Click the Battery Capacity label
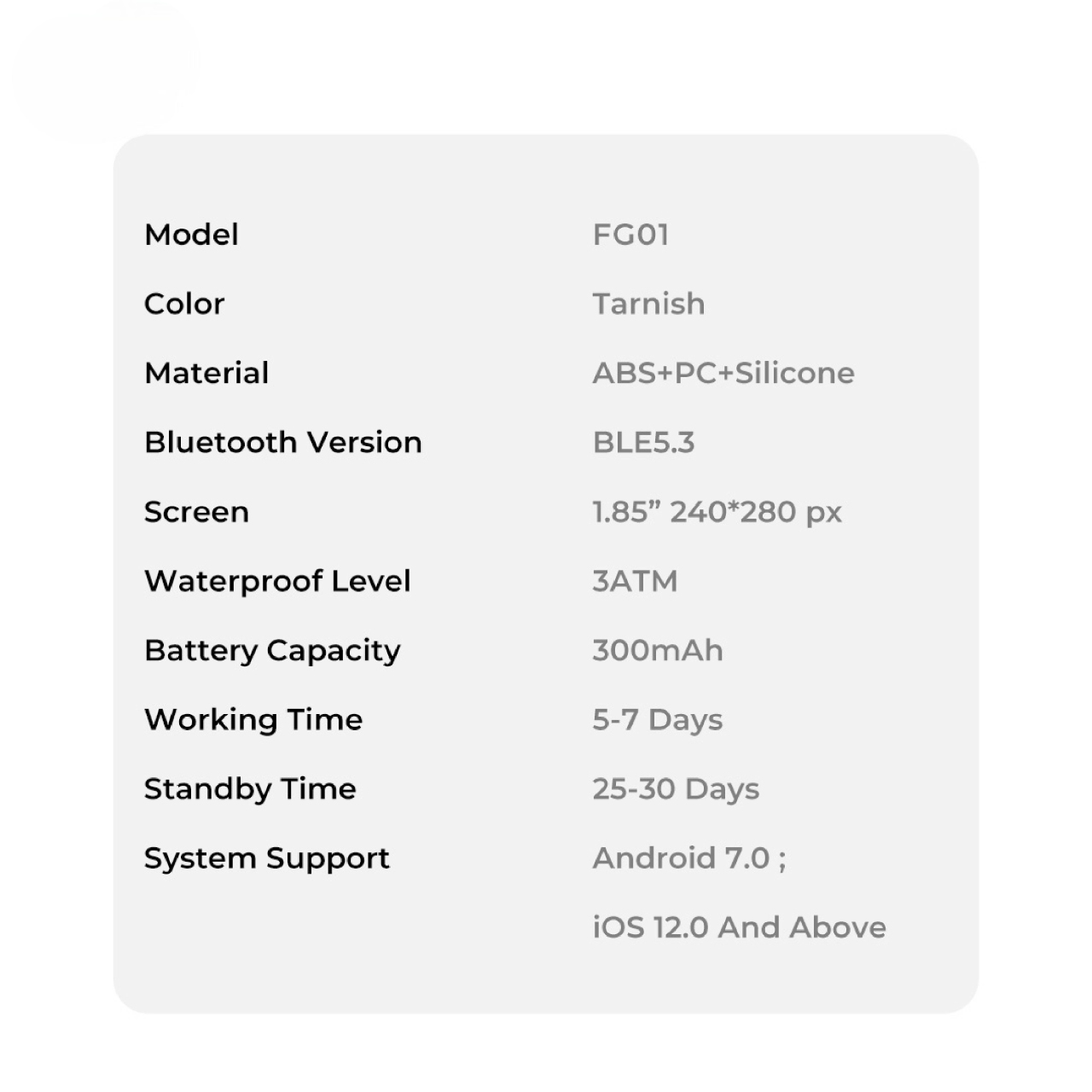This screenshot has height=1092, width=1092. click(x=272, y=650)
